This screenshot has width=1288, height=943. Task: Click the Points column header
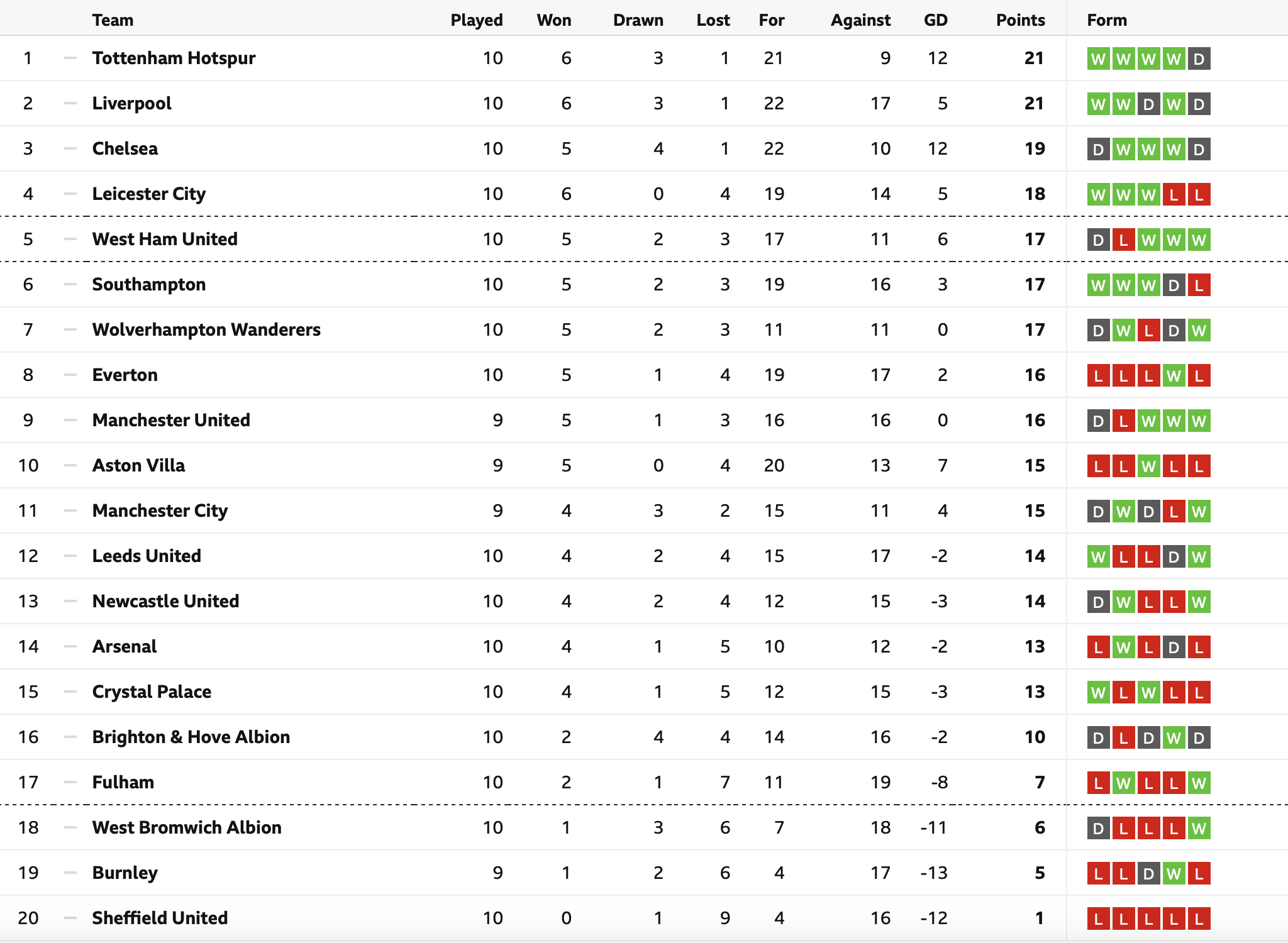click(x=1020, y=20)
